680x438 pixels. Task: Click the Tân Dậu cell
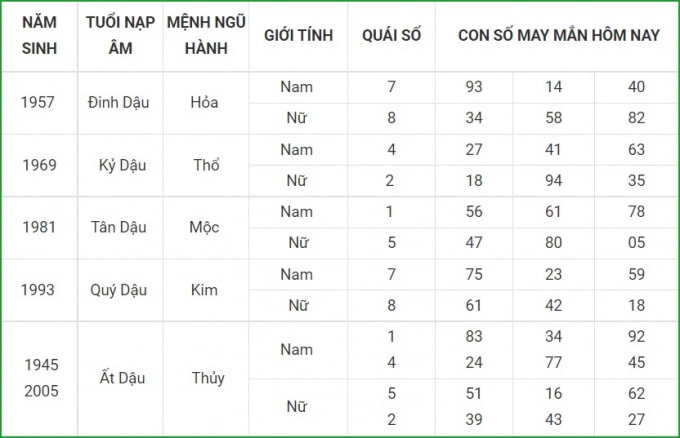pyautogui.click(x=120, y=228)
